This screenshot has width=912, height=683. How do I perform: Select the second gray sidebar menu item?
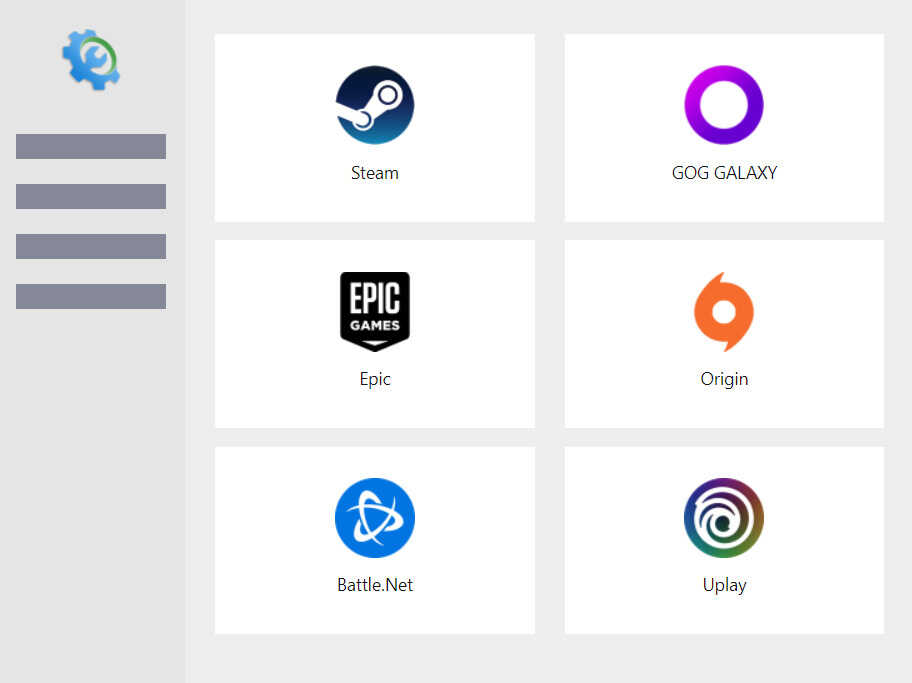(91, 196)
